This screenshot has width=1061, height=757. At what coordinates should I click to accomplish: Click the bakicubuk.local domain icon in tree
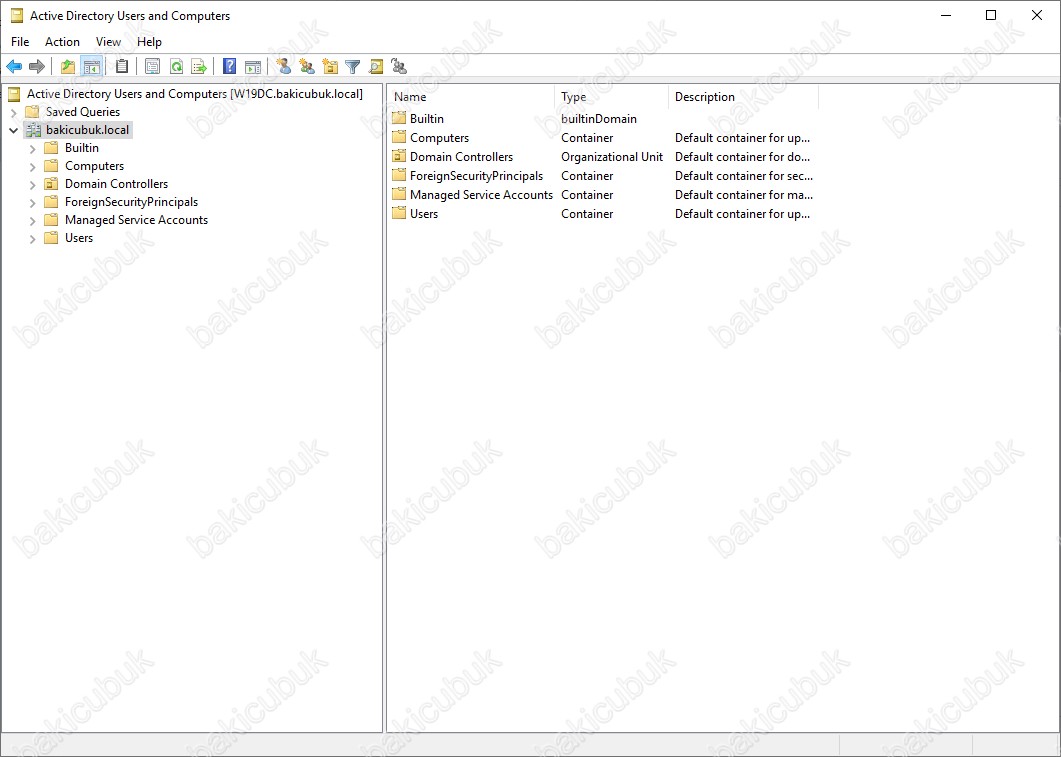pyautogui.click(x=34, y=130)
